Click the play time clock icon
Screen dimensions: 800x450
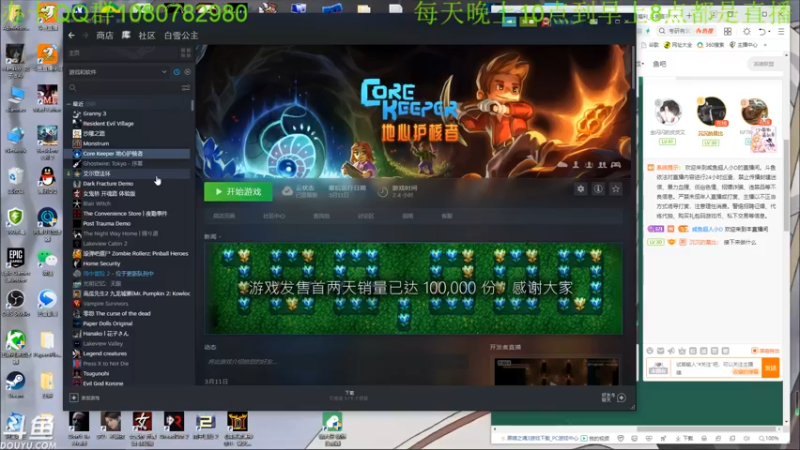coord(383,191)
